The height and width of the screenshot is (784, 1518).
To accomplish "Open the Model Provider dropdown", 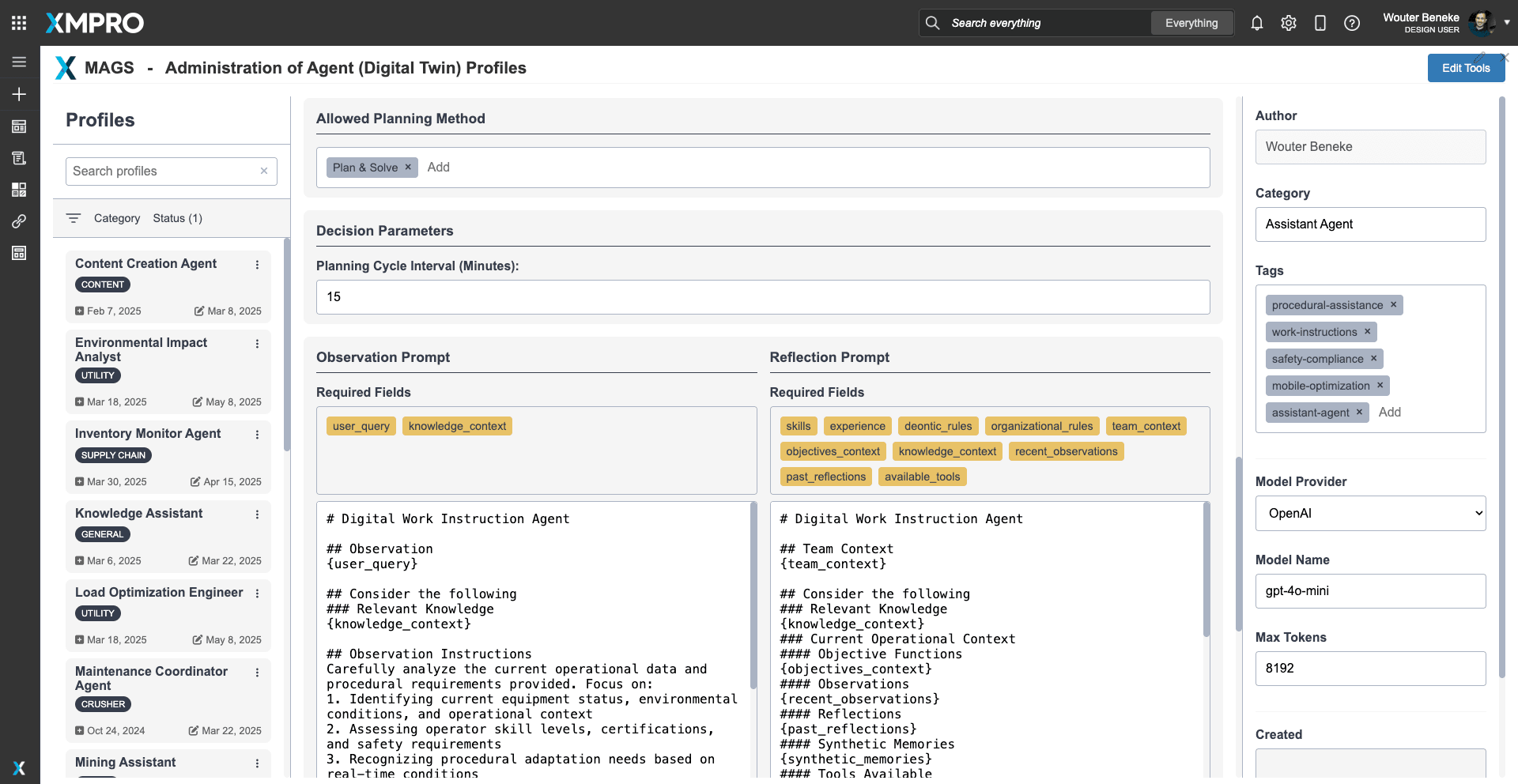I will [1370, 513].
